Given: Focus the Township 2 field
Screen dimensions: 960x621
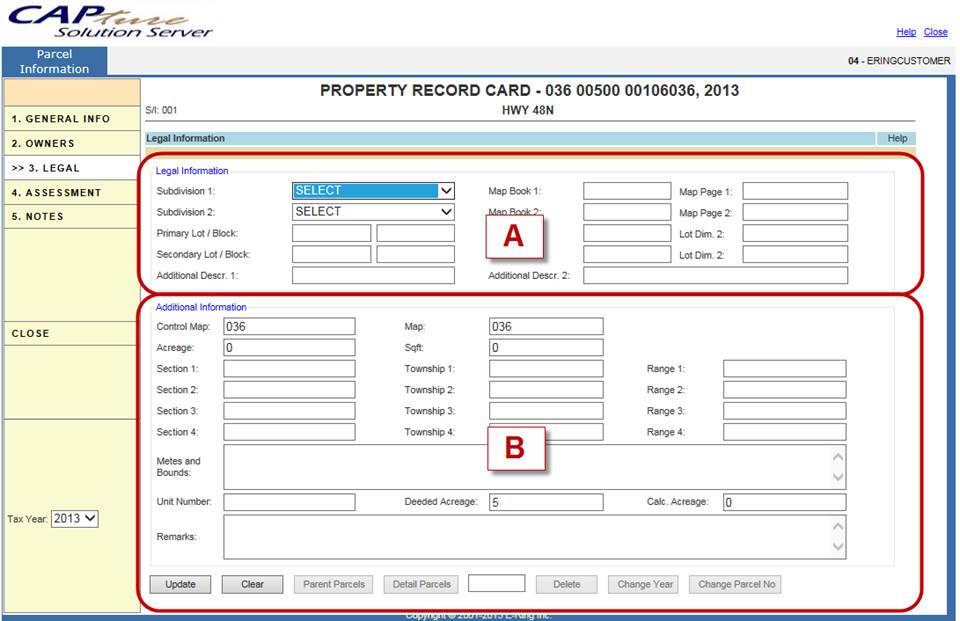Looking at the screenshot, I should [546, 390].
